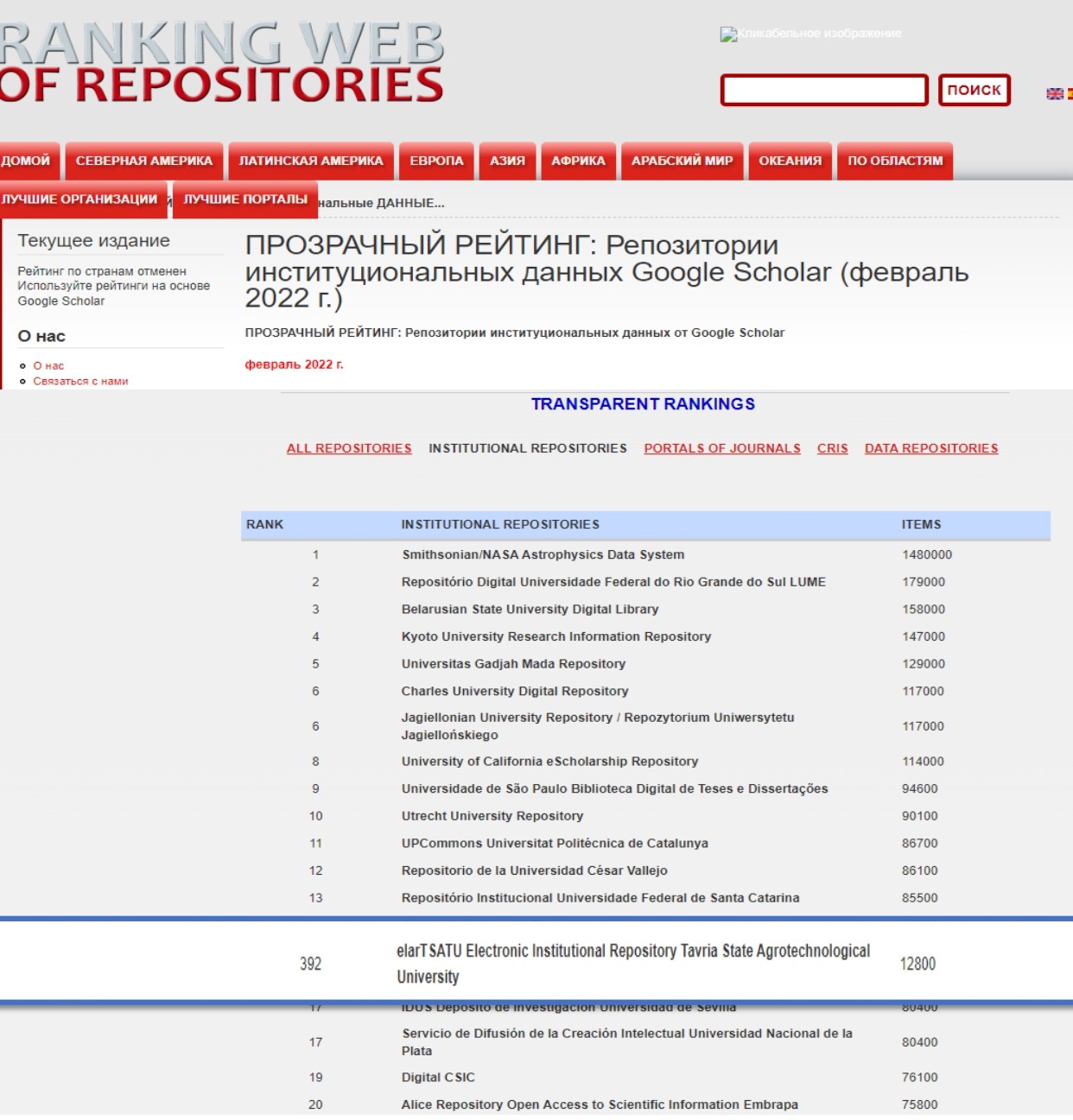Click the Текущее издание sidebar heading
The height and width of the screenshot is (1120, 1073).
[x=94, y=241]
